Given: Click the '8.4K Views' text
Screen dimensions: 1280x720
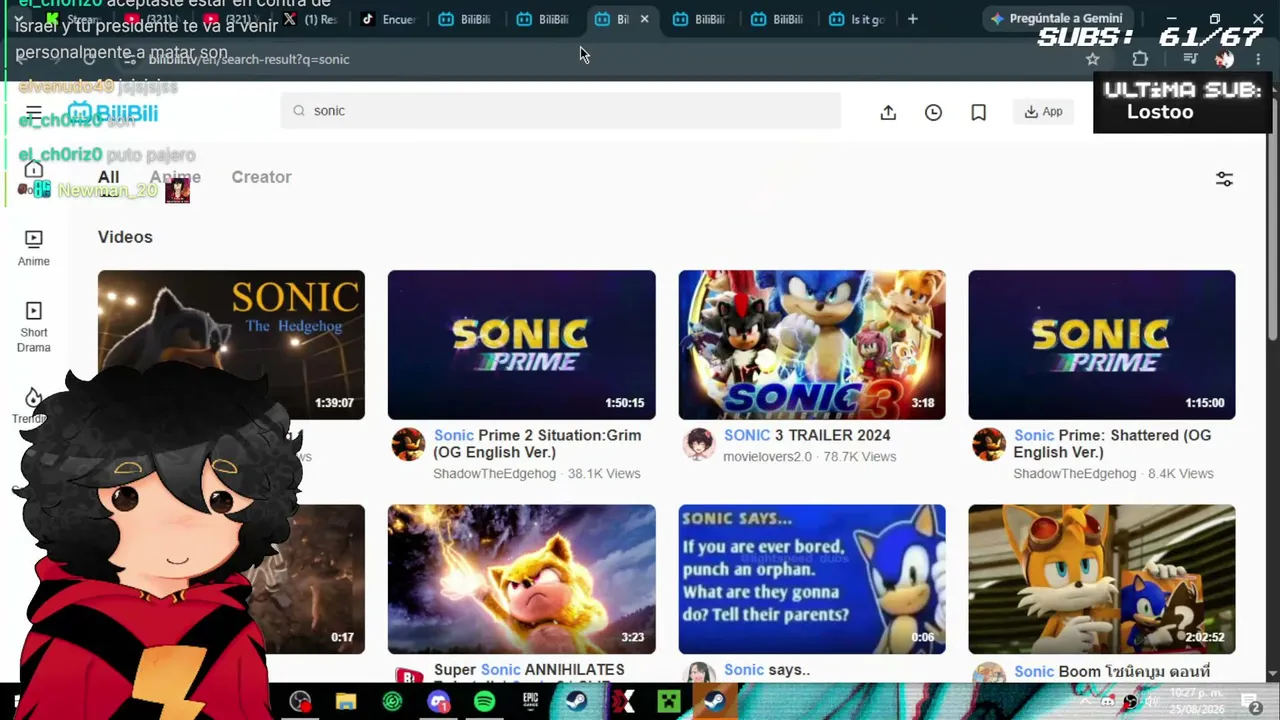Looking at the screenshot, I should (x=1181, y=474).
